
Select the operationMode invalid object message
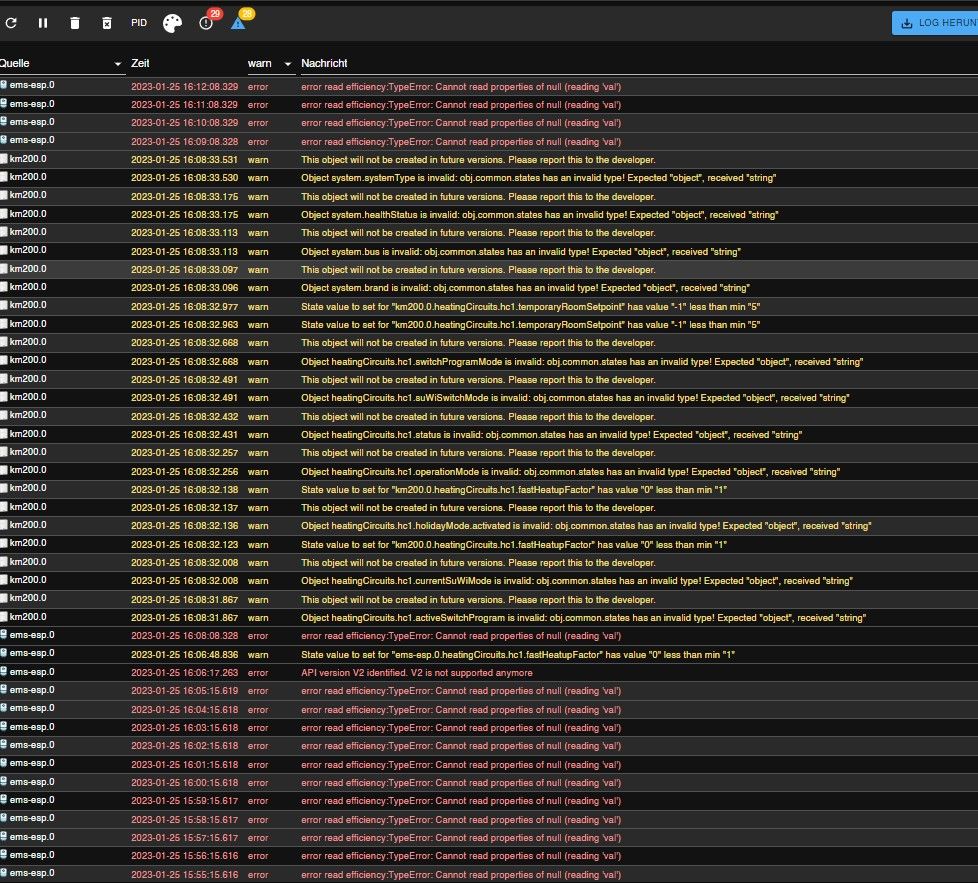pyautogui.click(x=570, y=471)
